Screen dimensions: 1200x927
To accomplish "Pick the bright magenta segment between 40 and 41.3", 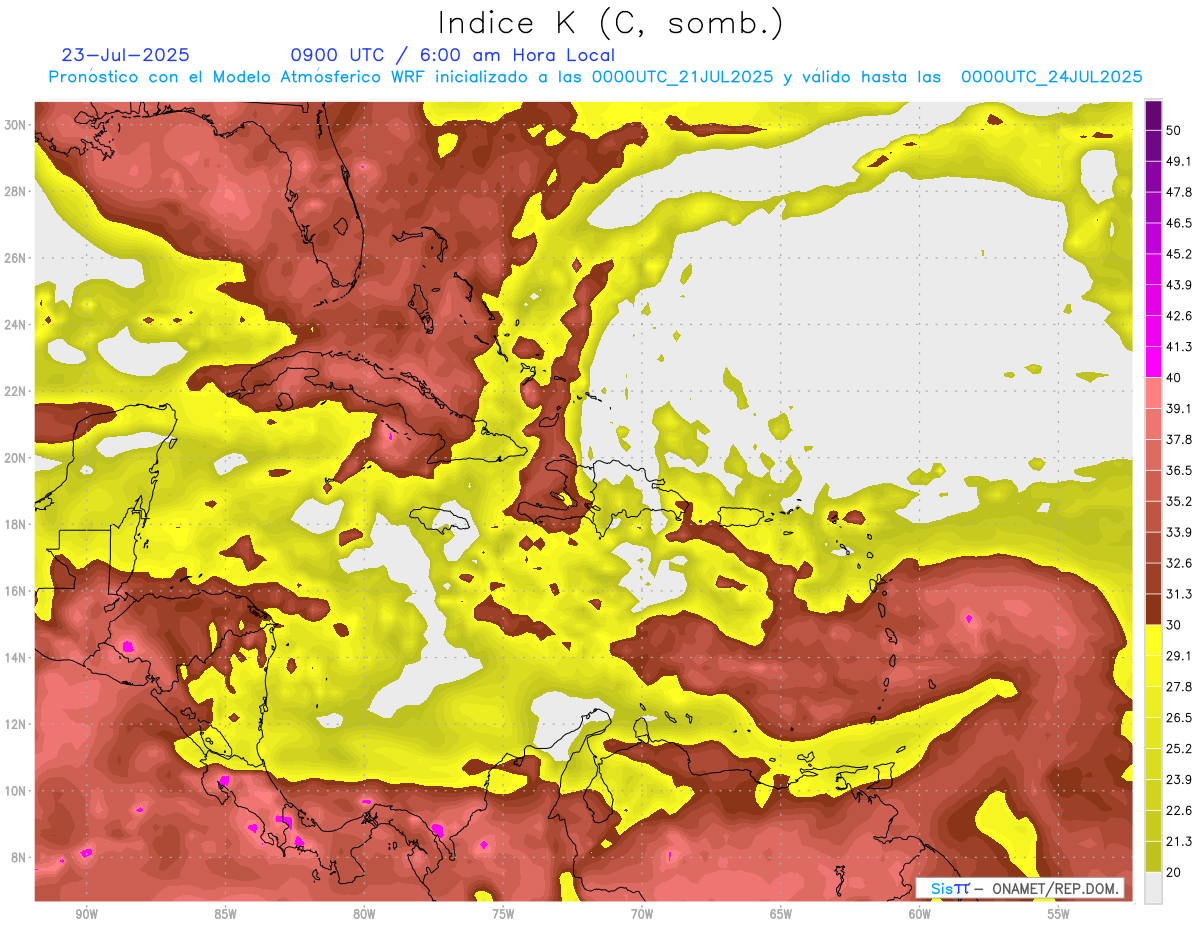I will [x=1153, y=362].
